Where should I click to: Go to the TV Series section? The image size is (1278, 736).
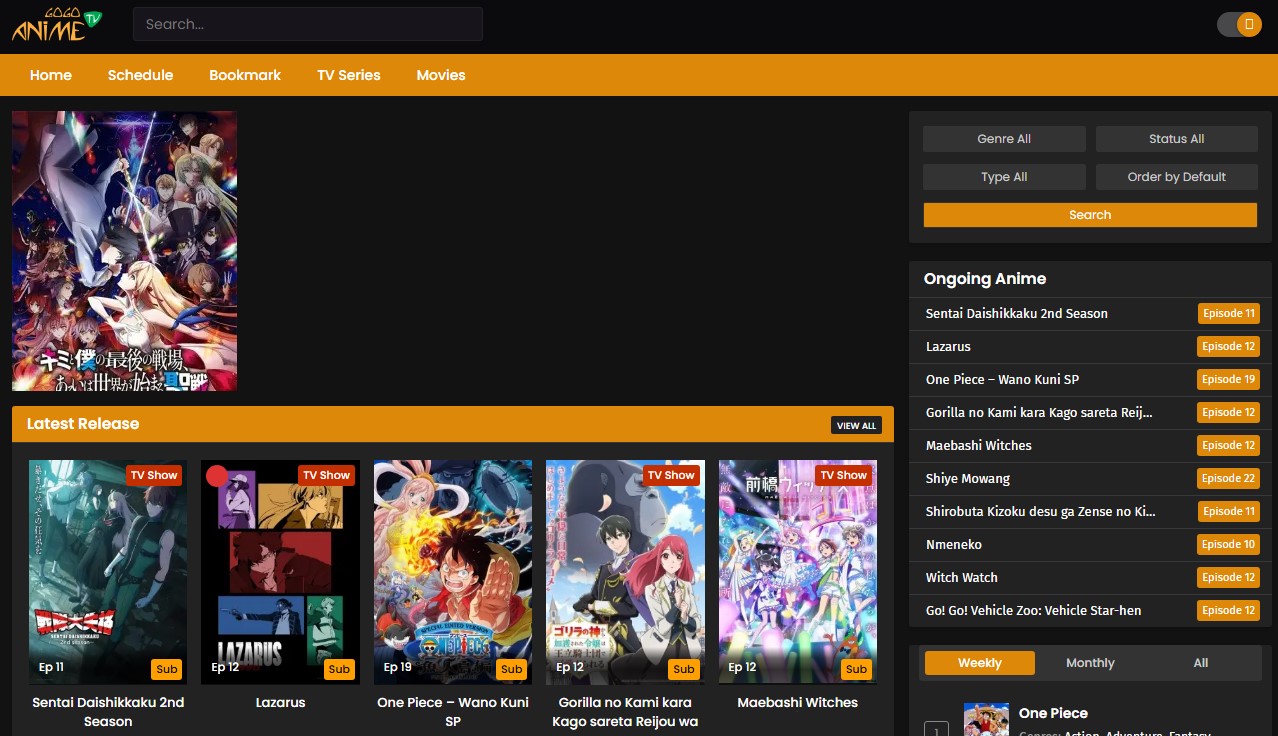[349, 75]
